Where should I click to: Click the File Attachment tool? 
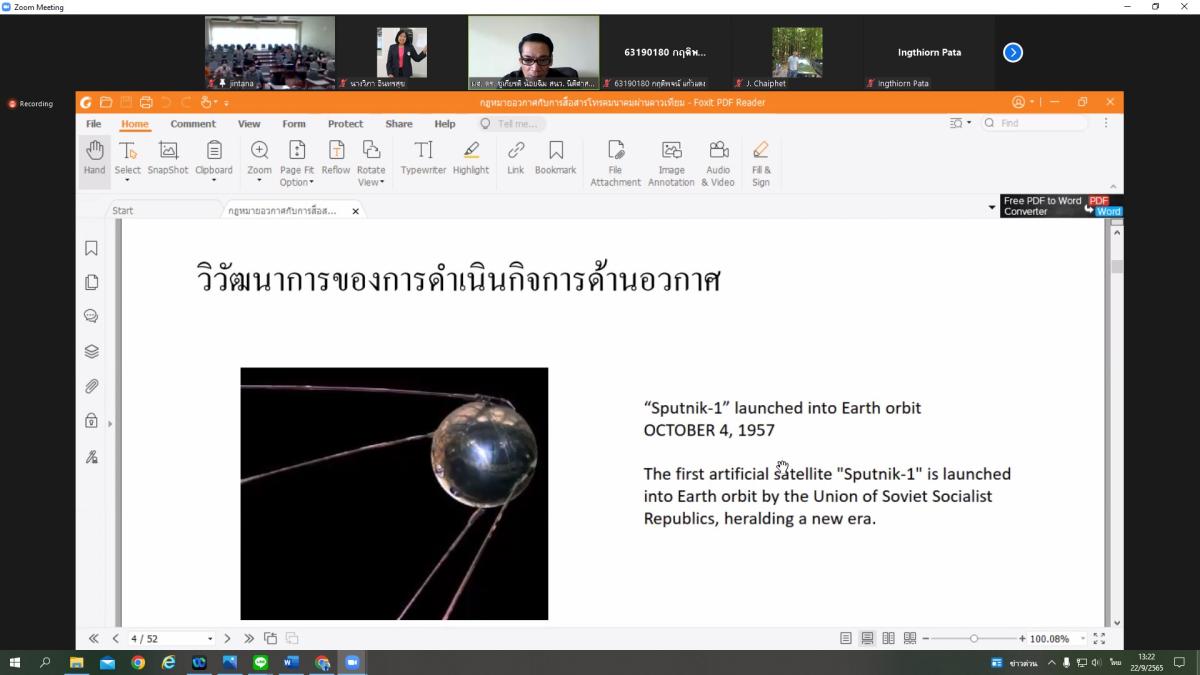pos(615,163)
